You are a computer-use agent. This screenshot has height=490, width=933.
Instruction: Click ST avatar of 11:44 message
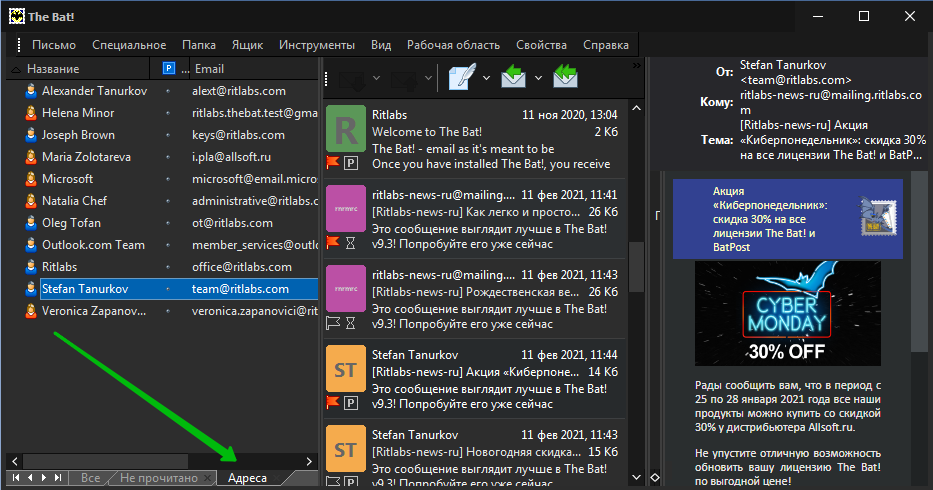(x=346, y=369)
